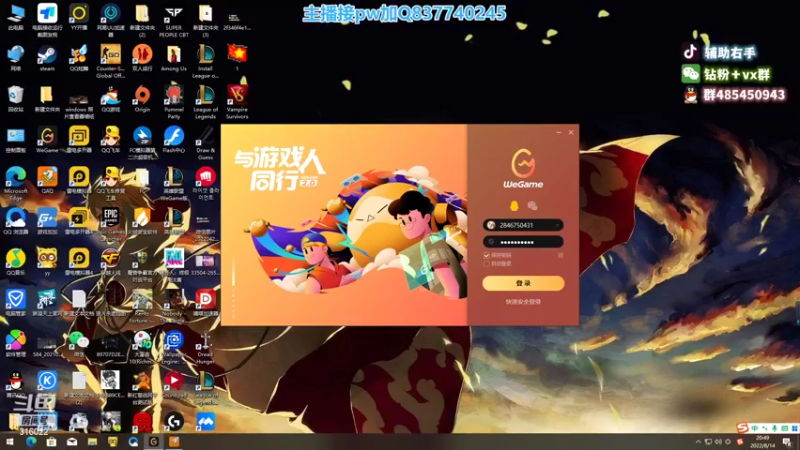Open the Recycle Bin icon
Image resolution: width=800 pixels, height=450 pixels.
coord(15,99)
